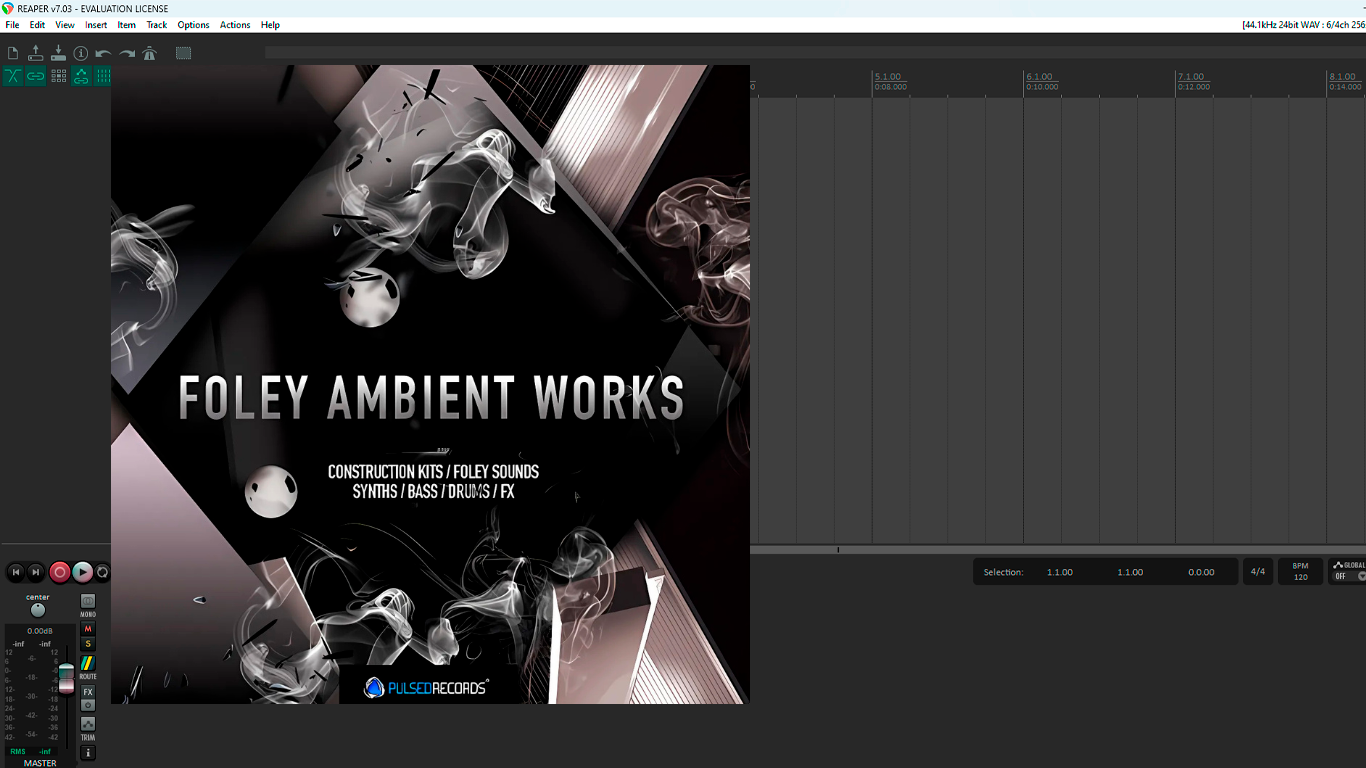This screenshot has width=1366, height=768.
Task: Open the Insert menu
Action: pyautogui.click(x=96, y=25)
